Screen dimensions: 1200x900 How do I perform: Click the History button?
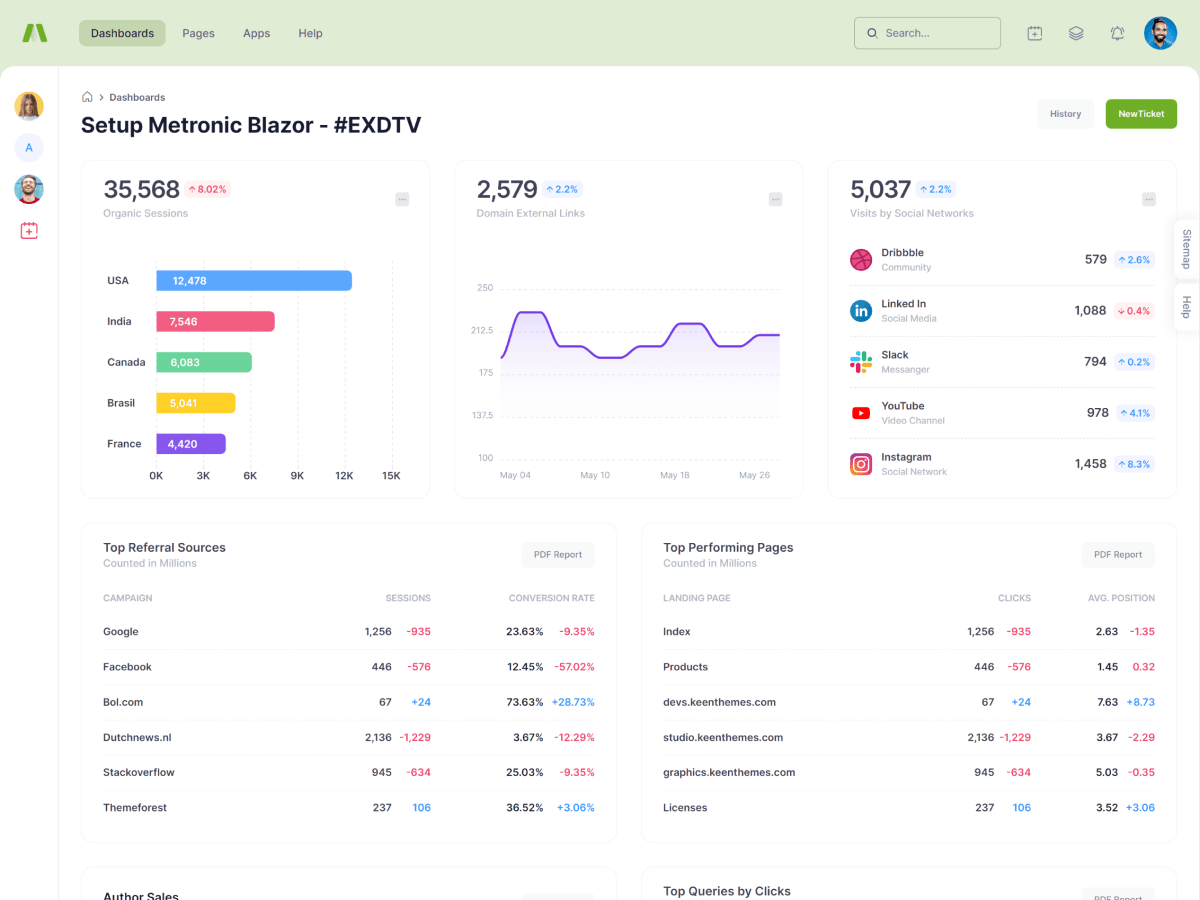coord(1065,114)
